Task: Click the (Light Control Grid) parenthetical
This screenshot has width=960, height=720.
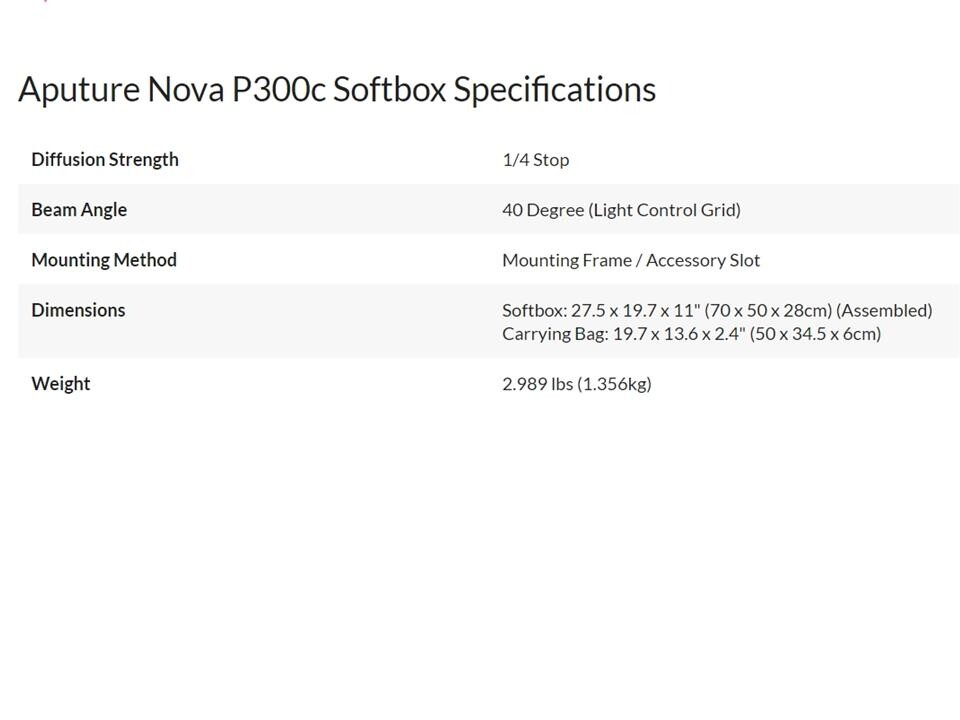Action: (664, 210)
